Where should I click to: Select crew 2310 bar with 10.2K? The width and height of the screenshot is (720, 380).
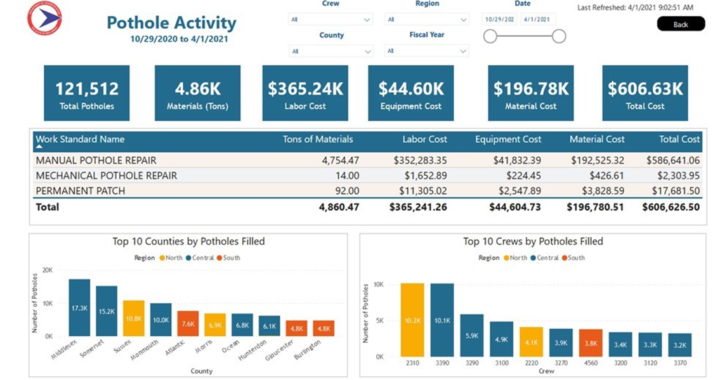click(412, 320)
